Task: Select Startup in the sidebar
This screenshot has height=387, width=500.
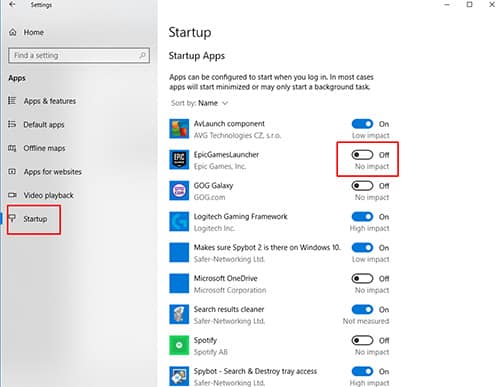Action: [35, 219]
